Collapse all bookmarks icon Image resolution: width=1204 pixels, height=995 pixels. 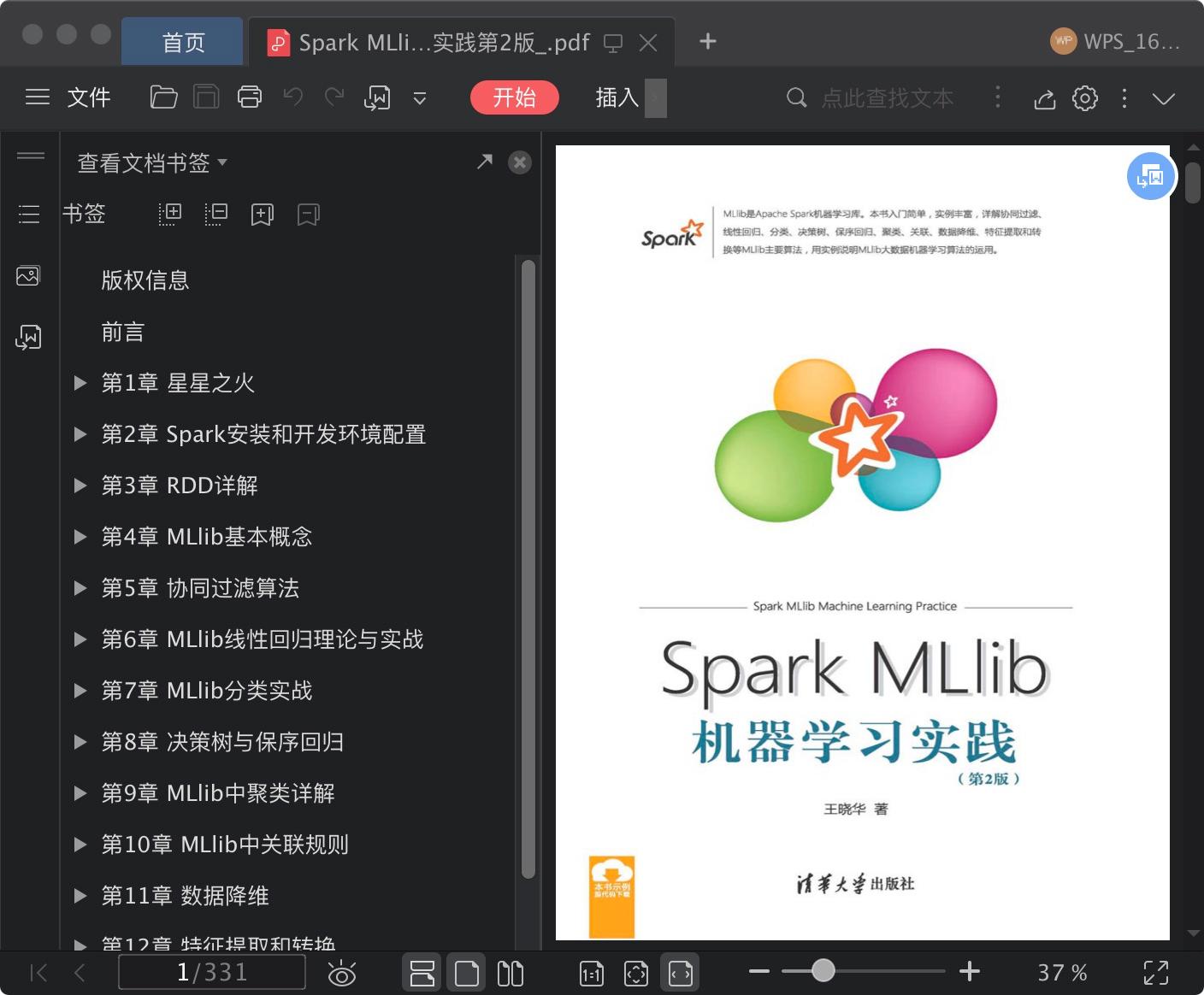[x=216, y=214]
